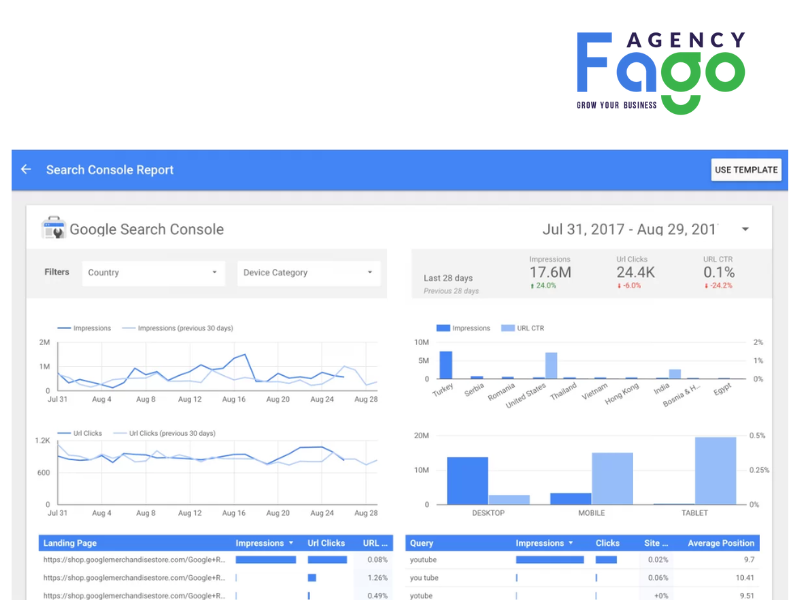This screenshot has height=600, width=800.
Task: Click the USE TEMPLATE button
Action: 746,170
